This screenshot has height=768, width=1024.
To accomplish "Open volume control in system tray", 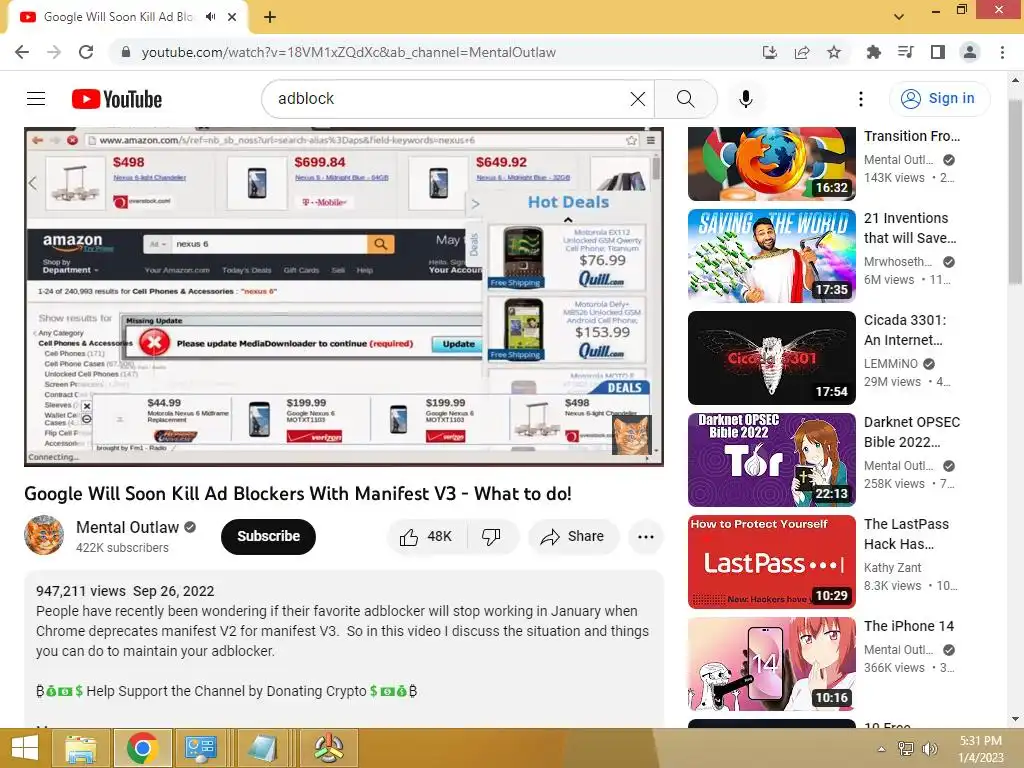I will [929, 749].
